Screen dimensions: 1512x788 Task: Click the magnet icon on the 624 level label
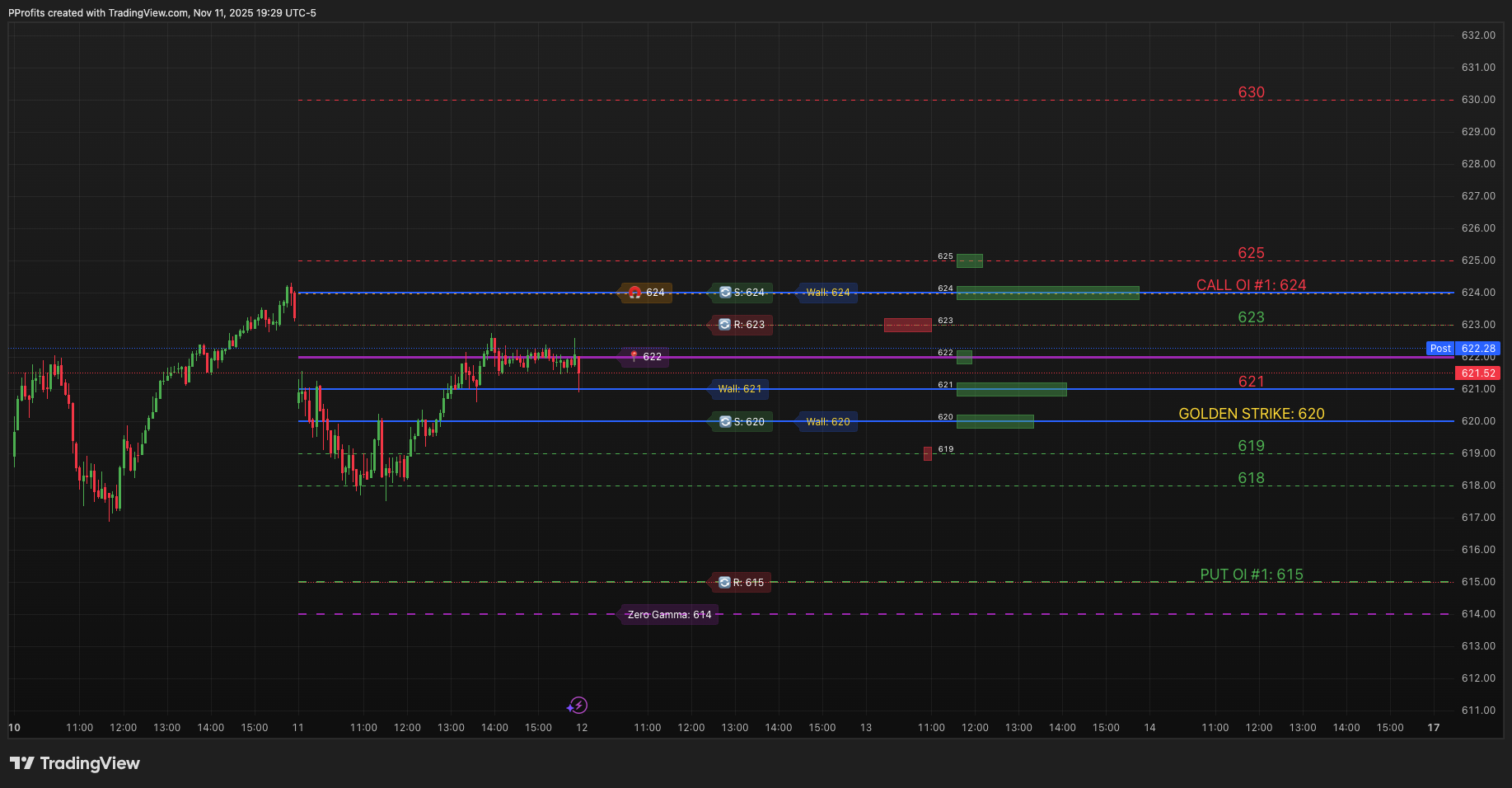point(634,293)
